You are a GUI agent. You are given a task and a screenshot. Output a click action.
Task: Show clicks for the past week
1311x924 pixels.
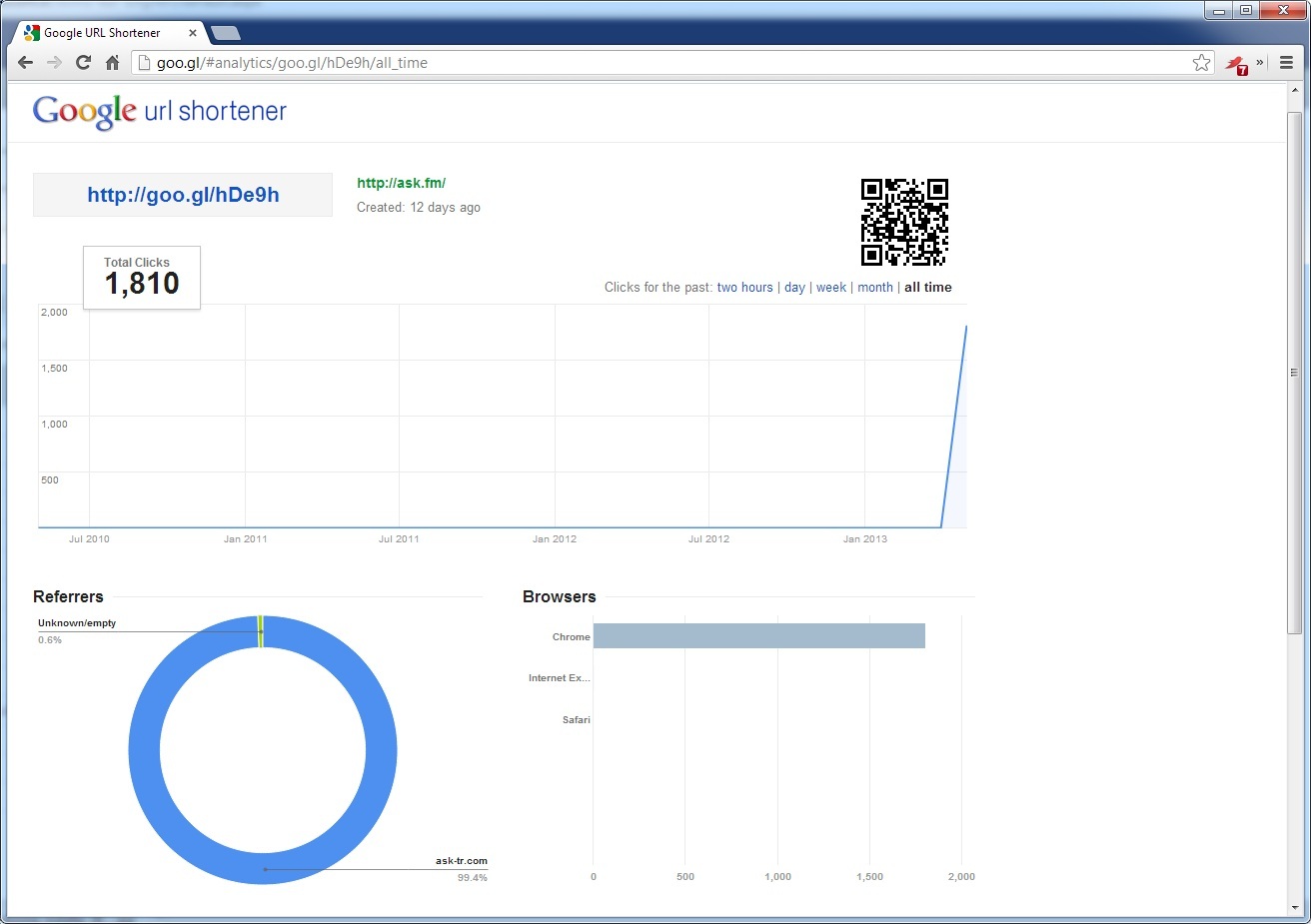pos(831,288)
